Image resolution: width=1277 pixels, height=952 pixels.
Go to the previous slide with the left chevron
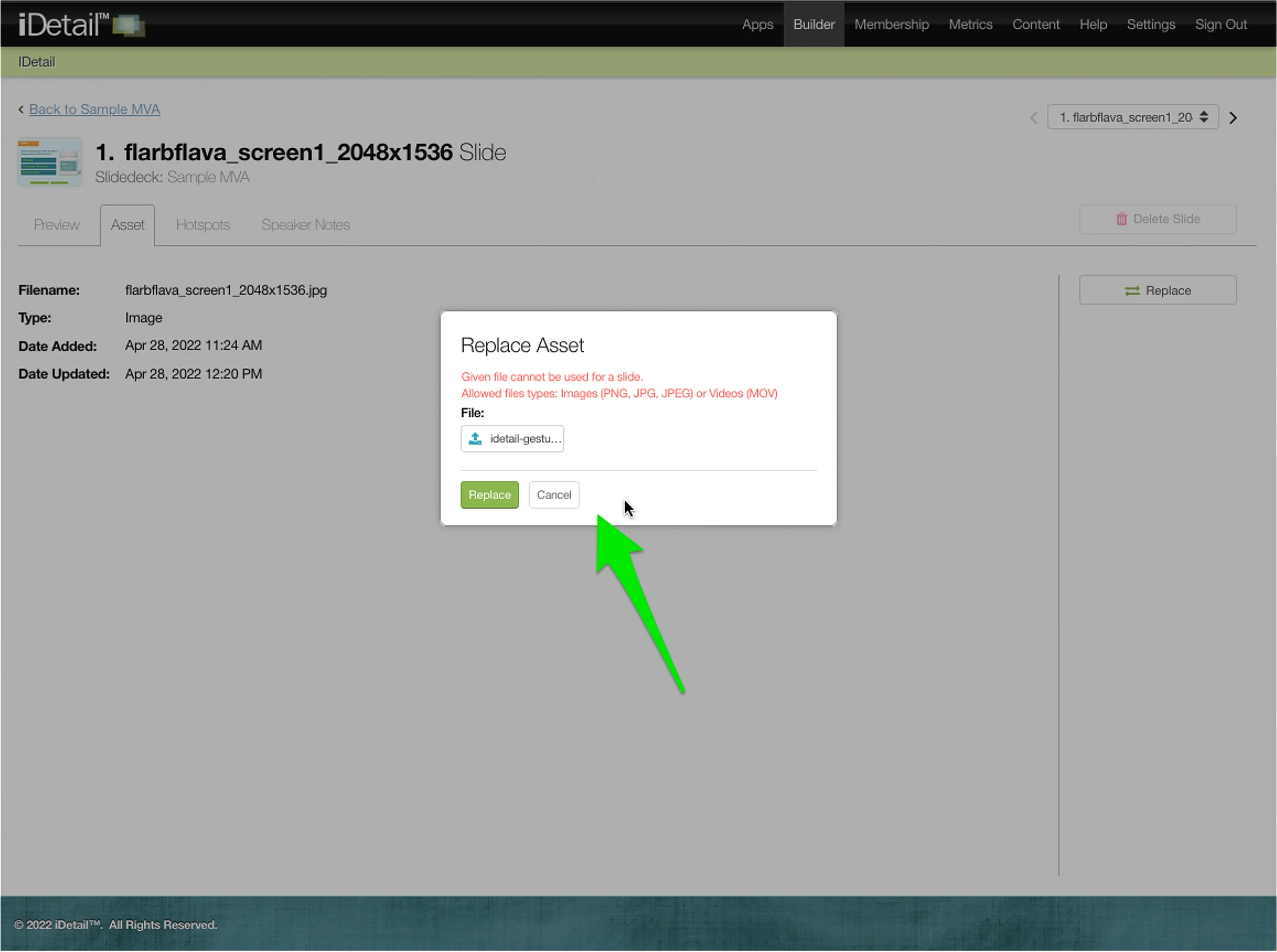tap(1033, 117)
